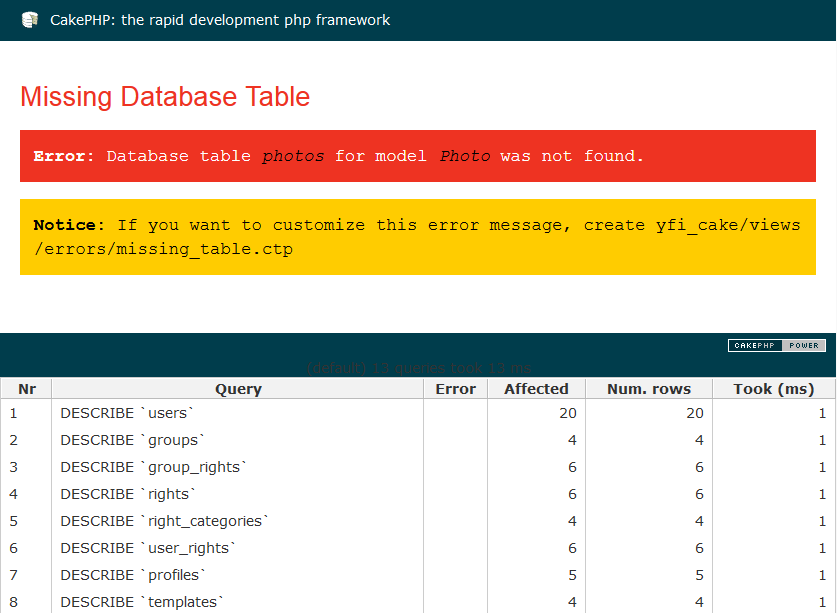Click the CakePHP Power badge

point(777,345)
